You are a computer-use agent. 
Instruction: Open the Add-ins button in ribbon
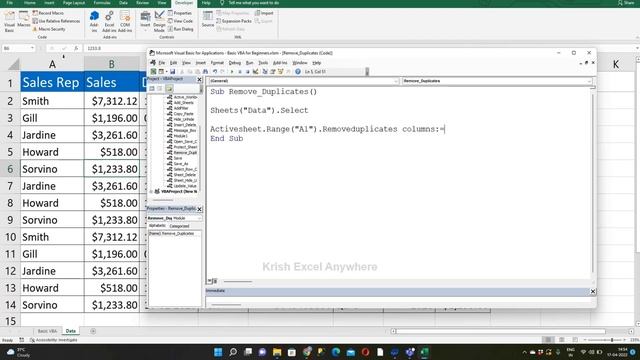(x=94, y=21)
